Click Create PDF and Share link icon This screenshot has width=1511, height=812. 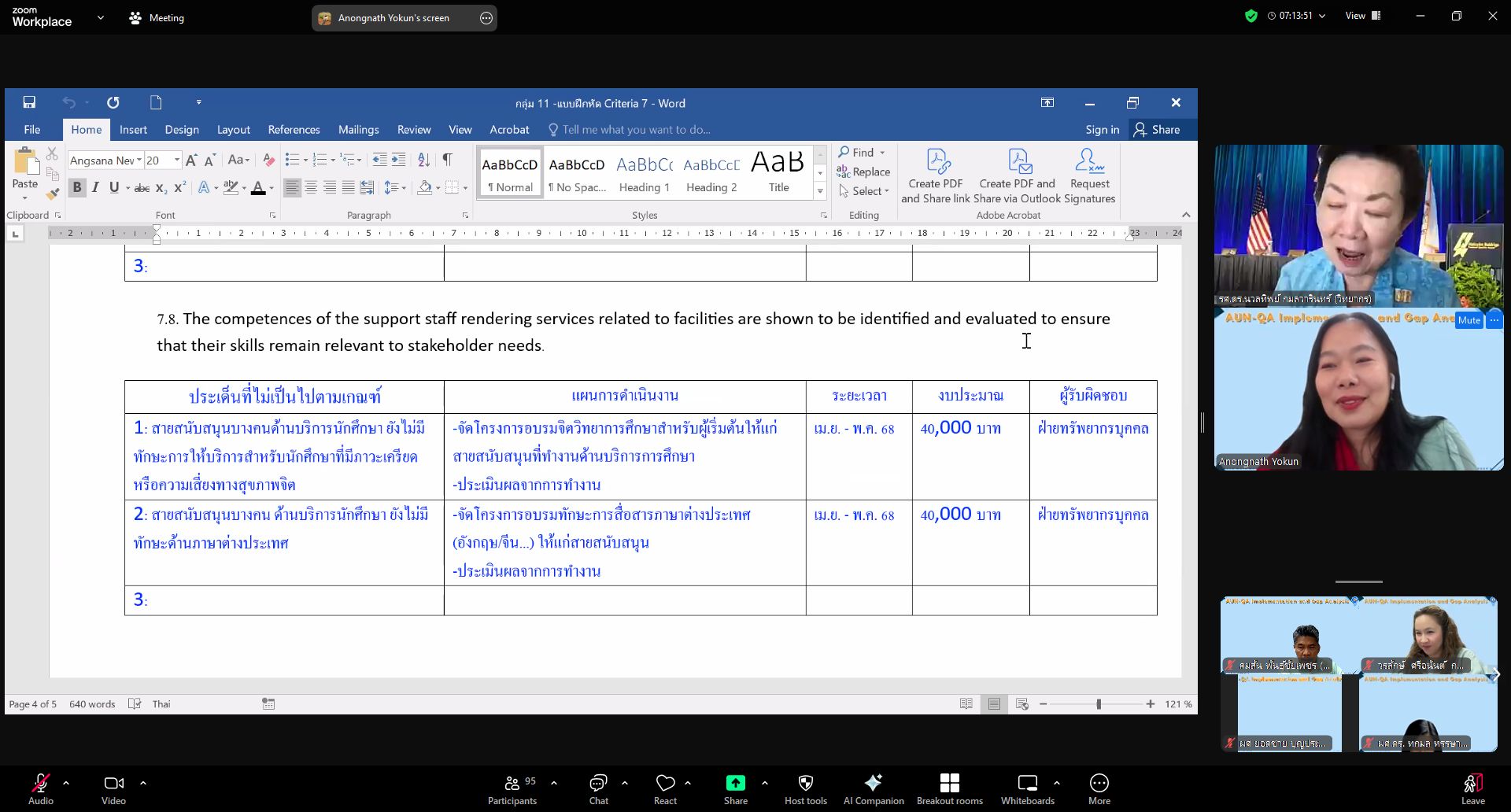point(936,176)
